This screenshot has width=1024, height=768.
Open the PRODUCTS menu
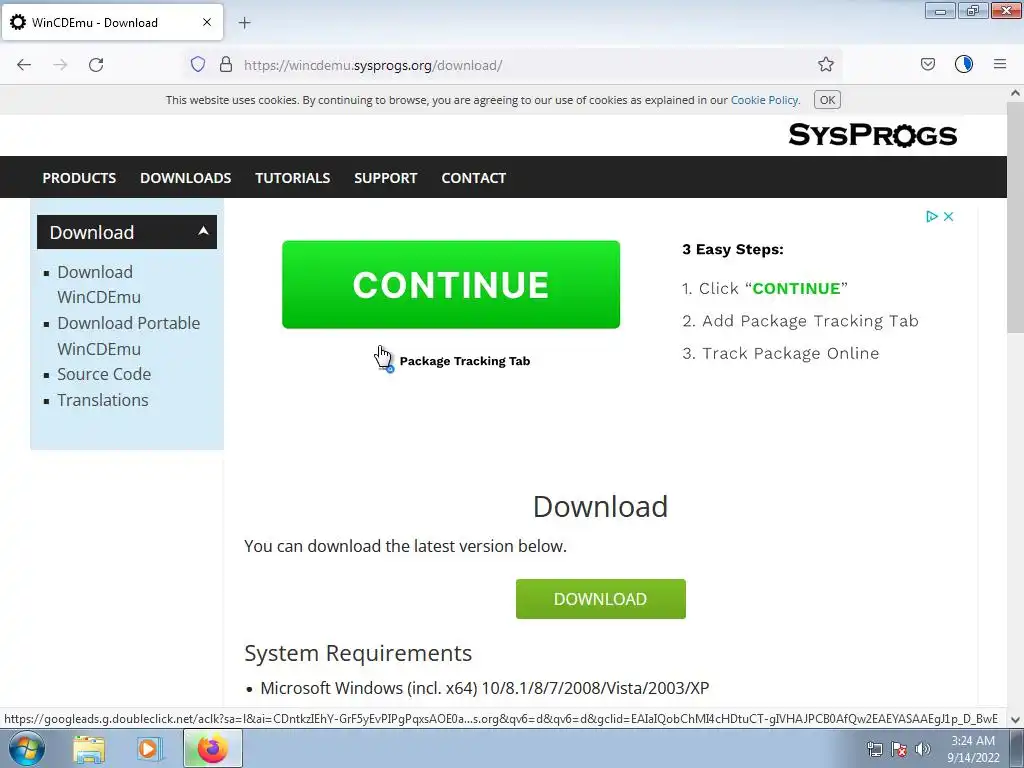(79, 178)
